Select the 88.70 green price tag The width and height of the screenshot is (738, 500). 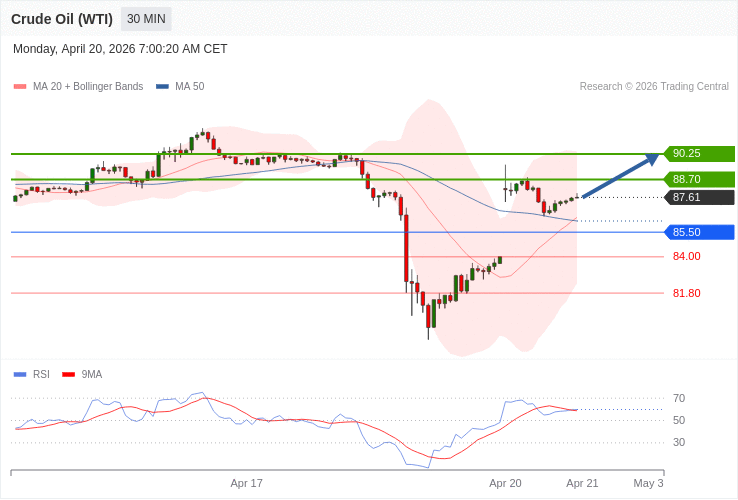pos(699,179)
